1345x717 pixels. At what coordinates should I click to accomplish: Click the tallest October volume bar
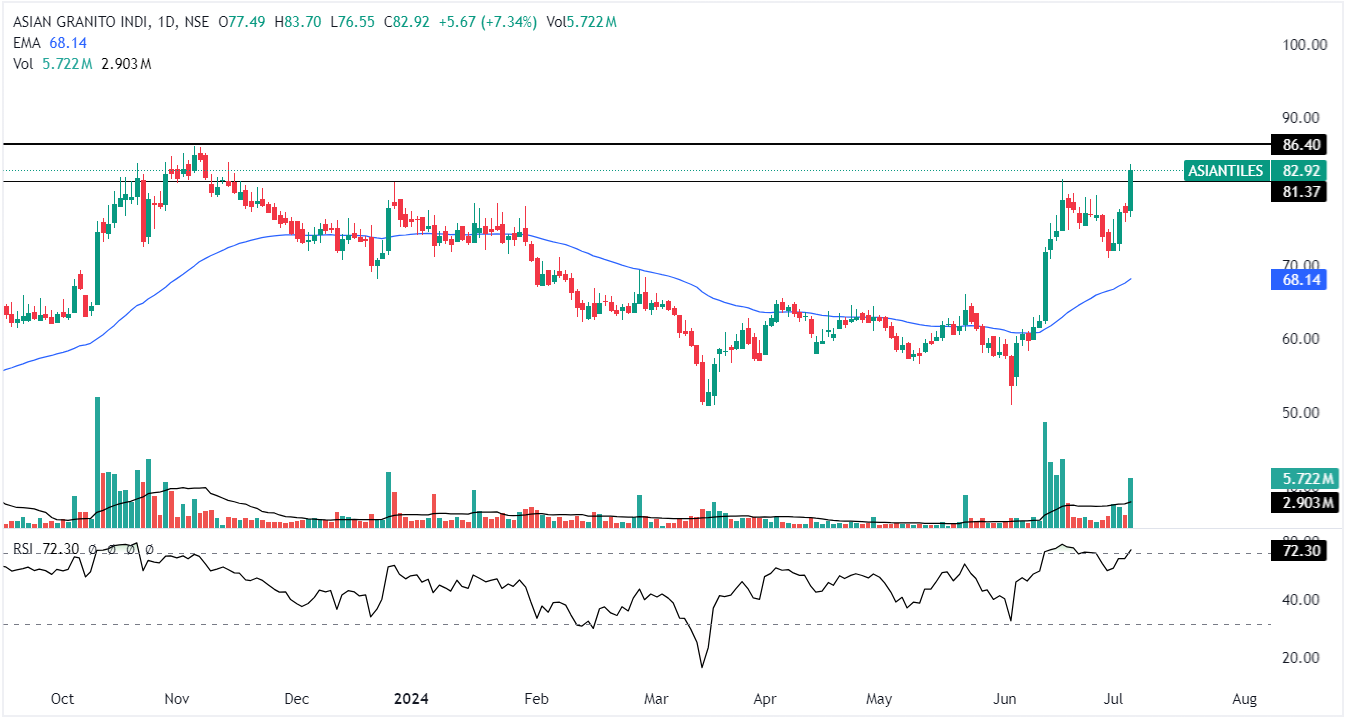(97, 460)
